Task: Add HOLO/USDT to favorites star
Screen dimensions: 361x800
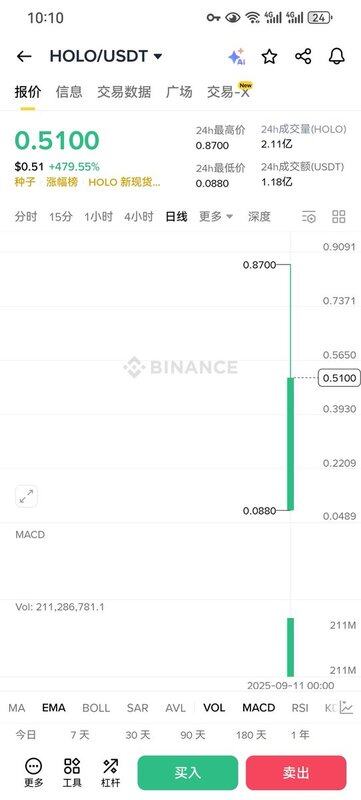Action: [269, 56]
